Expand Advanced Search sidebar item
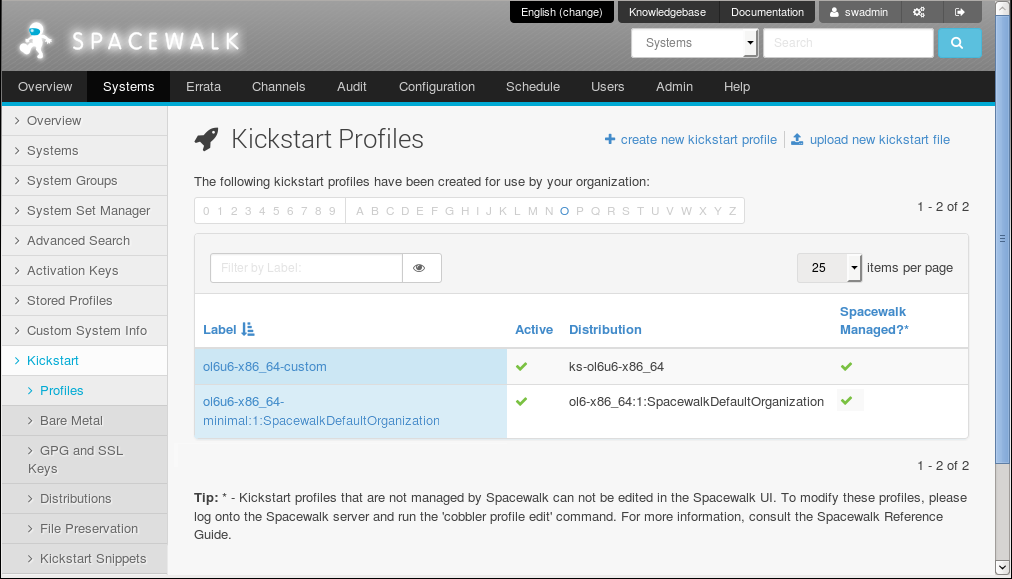Screen dimensions: 1012x579 (85, 241)
